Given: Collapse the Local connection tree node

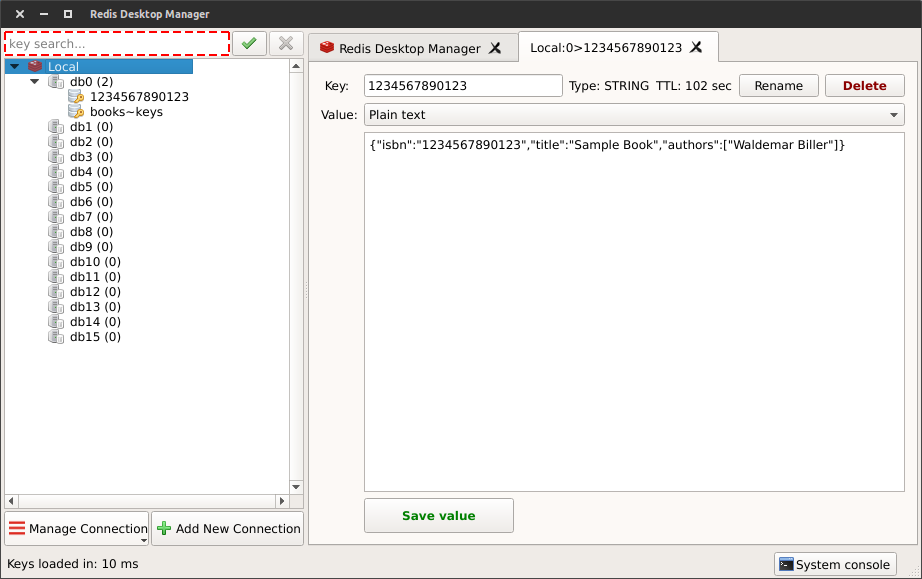Looking at the screenshot, I should tap(14, 67).
